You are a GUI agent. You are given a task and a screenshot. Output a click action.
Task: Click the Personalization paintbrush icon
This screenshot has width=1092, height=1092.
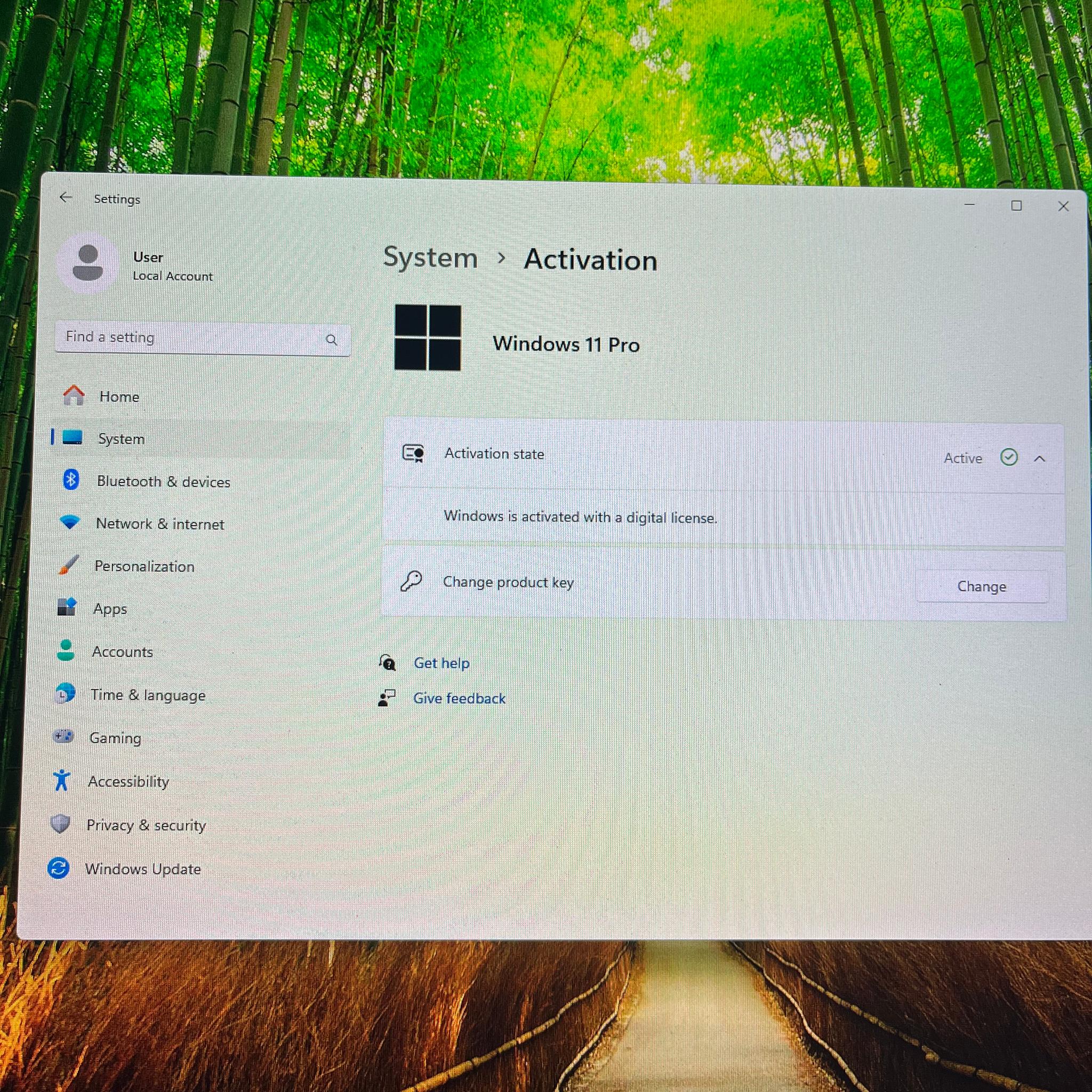[68, 565]
